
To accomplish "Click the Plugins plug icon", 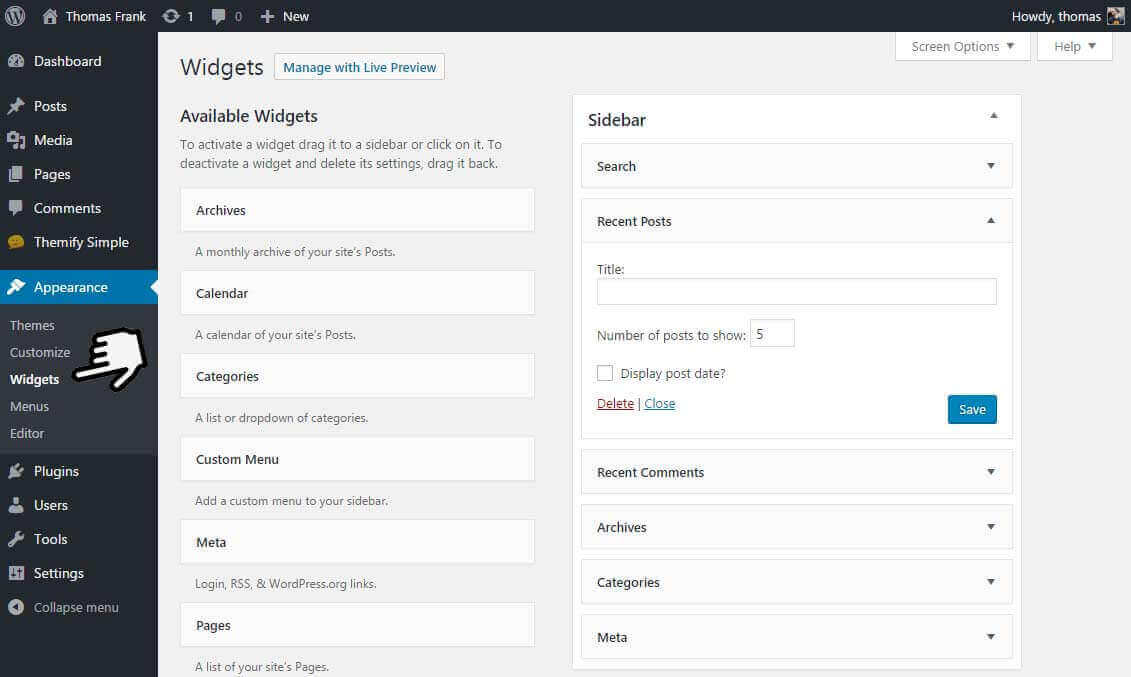I will coord(16,471).
